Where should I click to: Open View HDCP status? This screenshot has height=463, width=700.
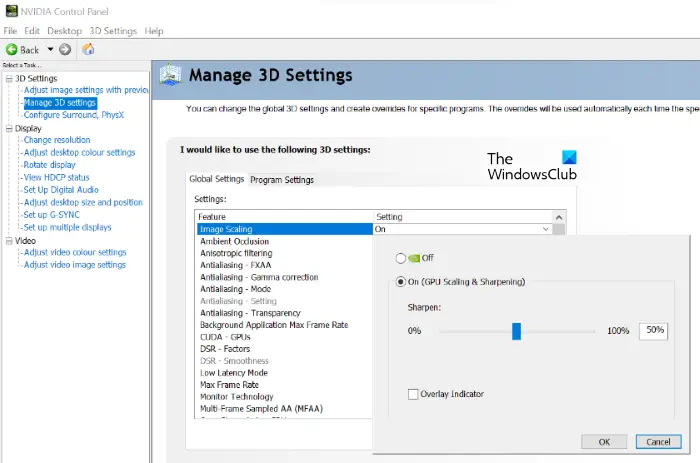point(56,177)
